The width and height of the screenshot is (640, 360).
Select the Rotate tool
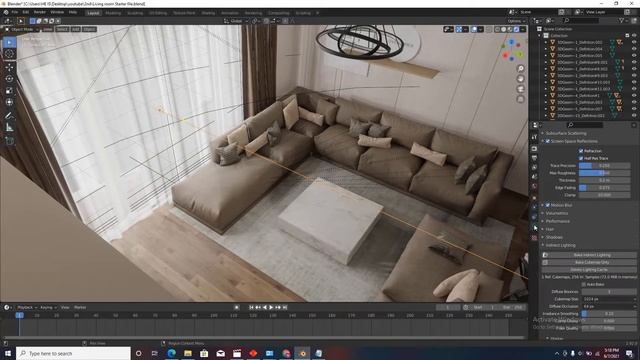click(9, 79)
